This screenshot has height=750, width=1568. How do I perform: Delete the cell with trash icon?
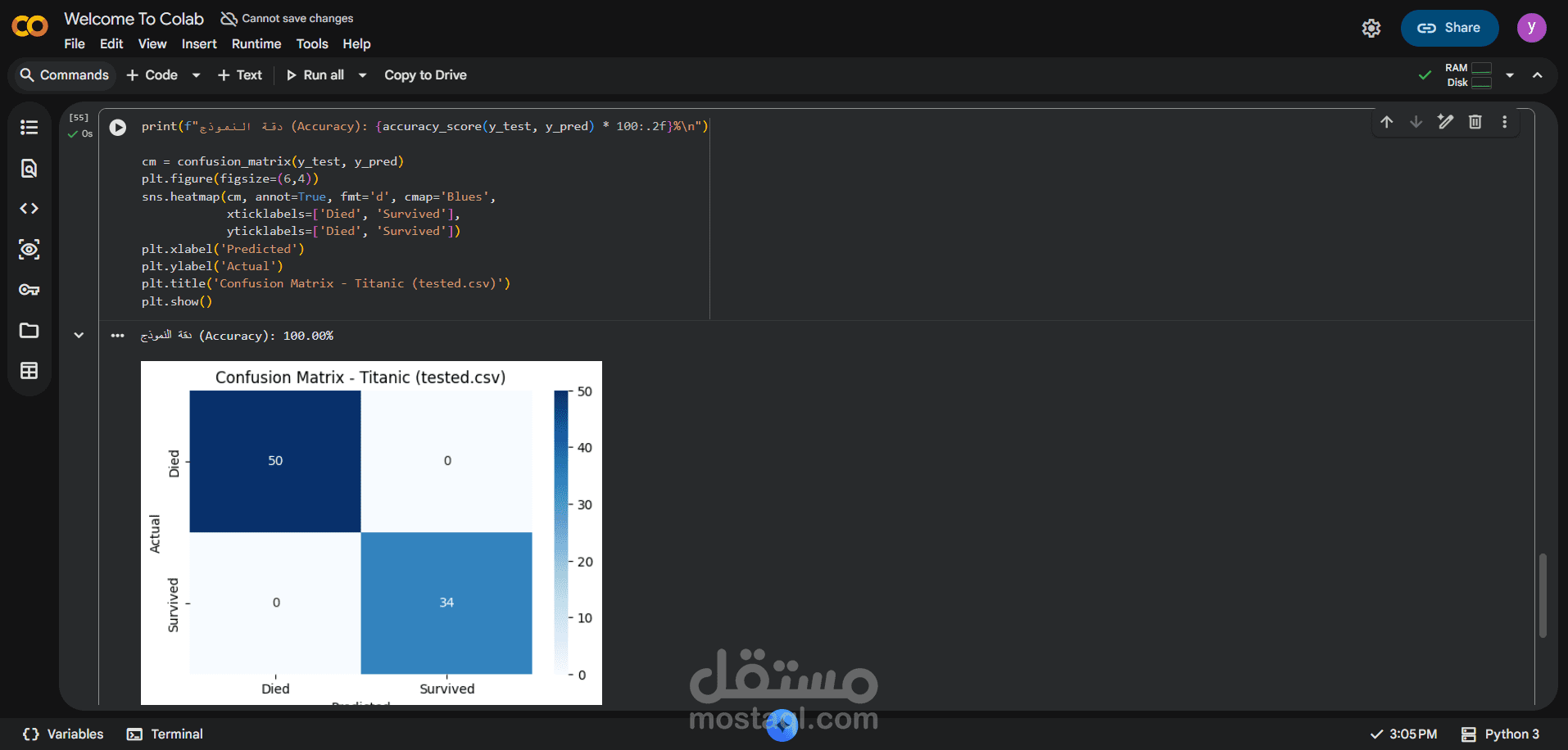[1475, 122]
